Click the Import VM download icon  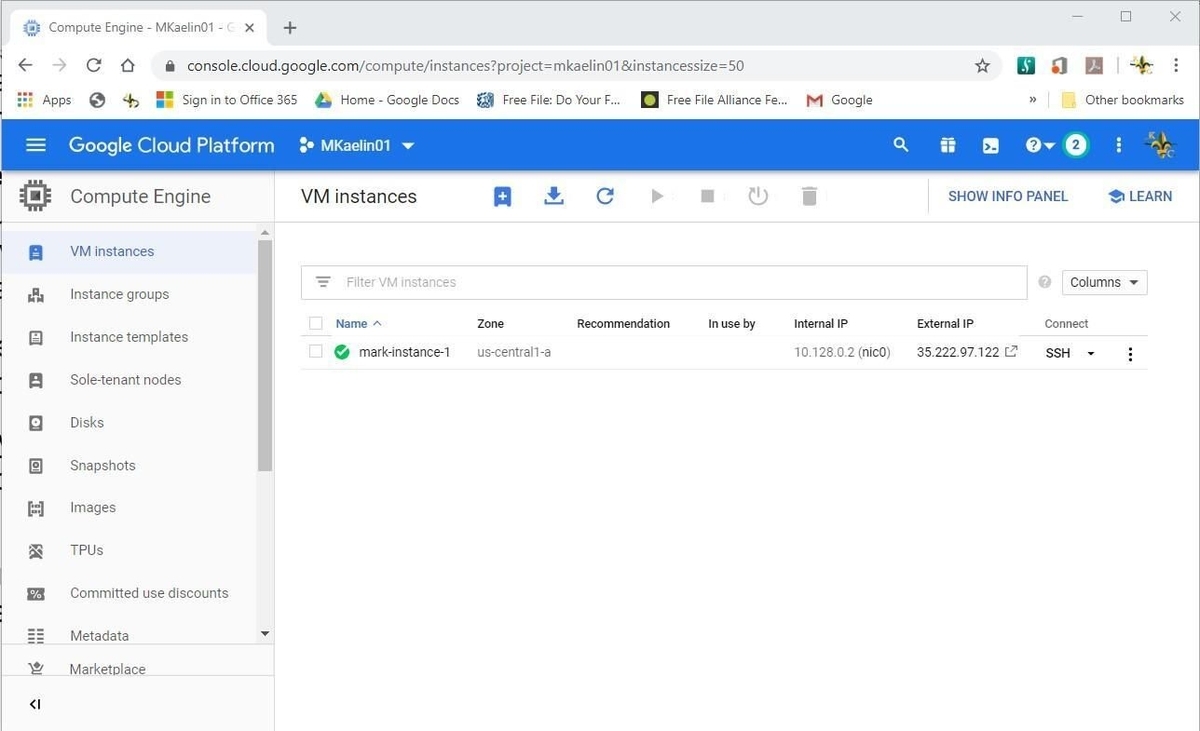[554, 197]
